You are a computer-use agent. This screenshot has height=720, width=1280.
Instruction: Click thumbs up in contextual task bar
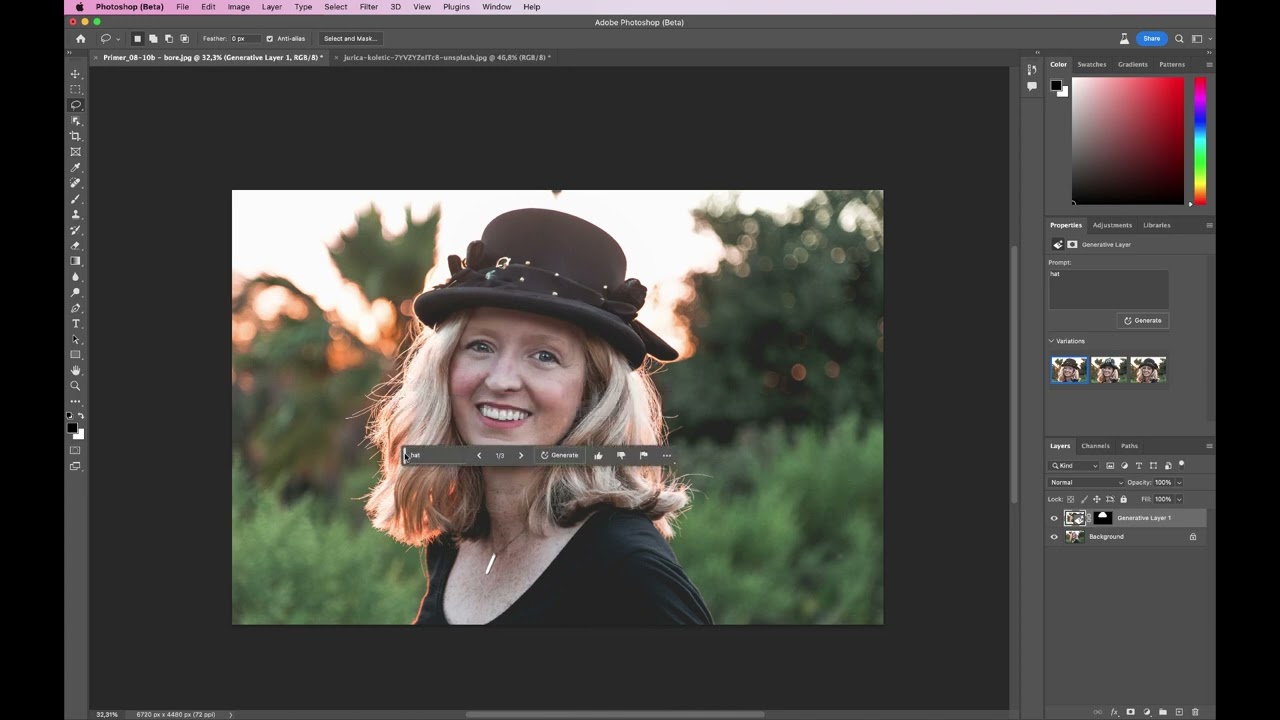pos(598,455)
